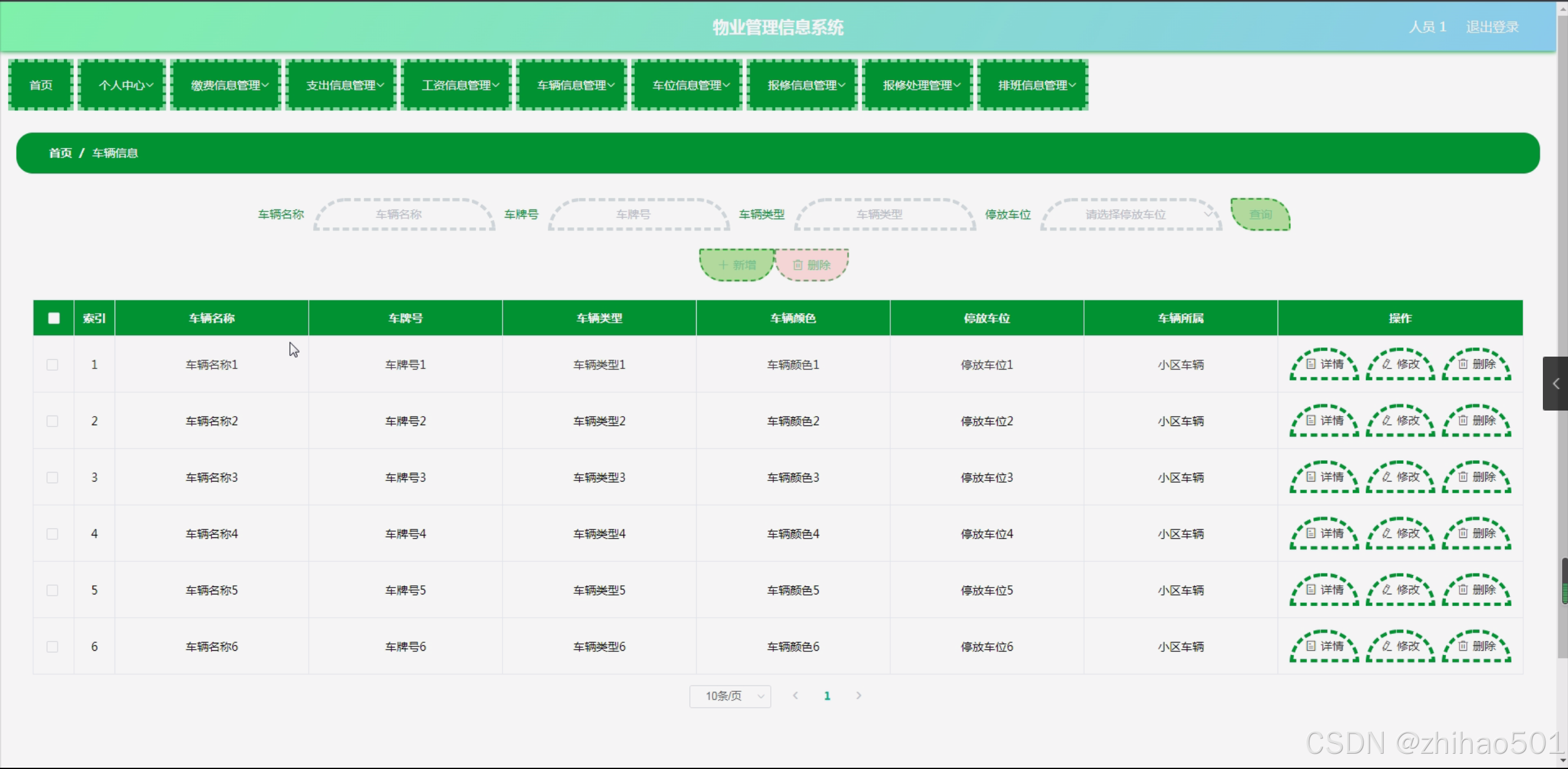The width and height of the screenshot is (1568, 769).
Task: Click the 退出登录 logout link
Action: 1492,27
